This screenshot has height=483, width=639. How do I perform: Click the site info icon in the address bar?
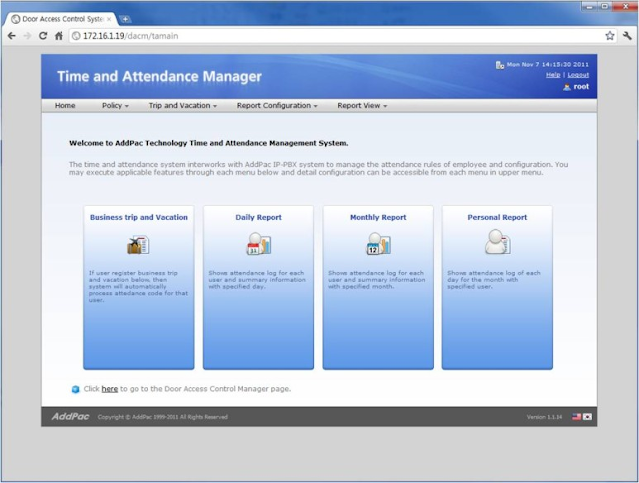click(76, 36)
